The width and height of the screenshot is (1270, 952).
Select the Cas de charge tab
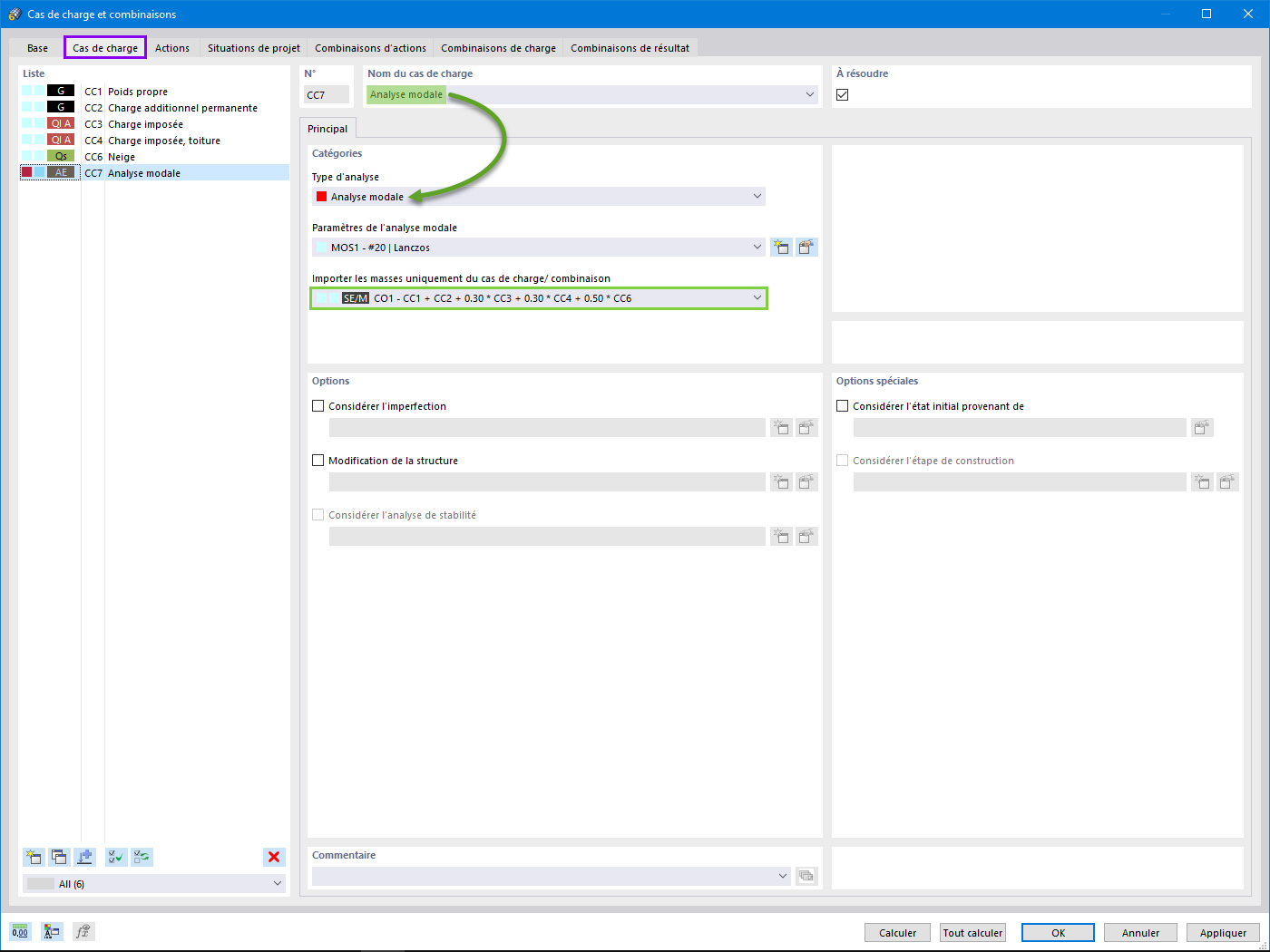(105, 48)
